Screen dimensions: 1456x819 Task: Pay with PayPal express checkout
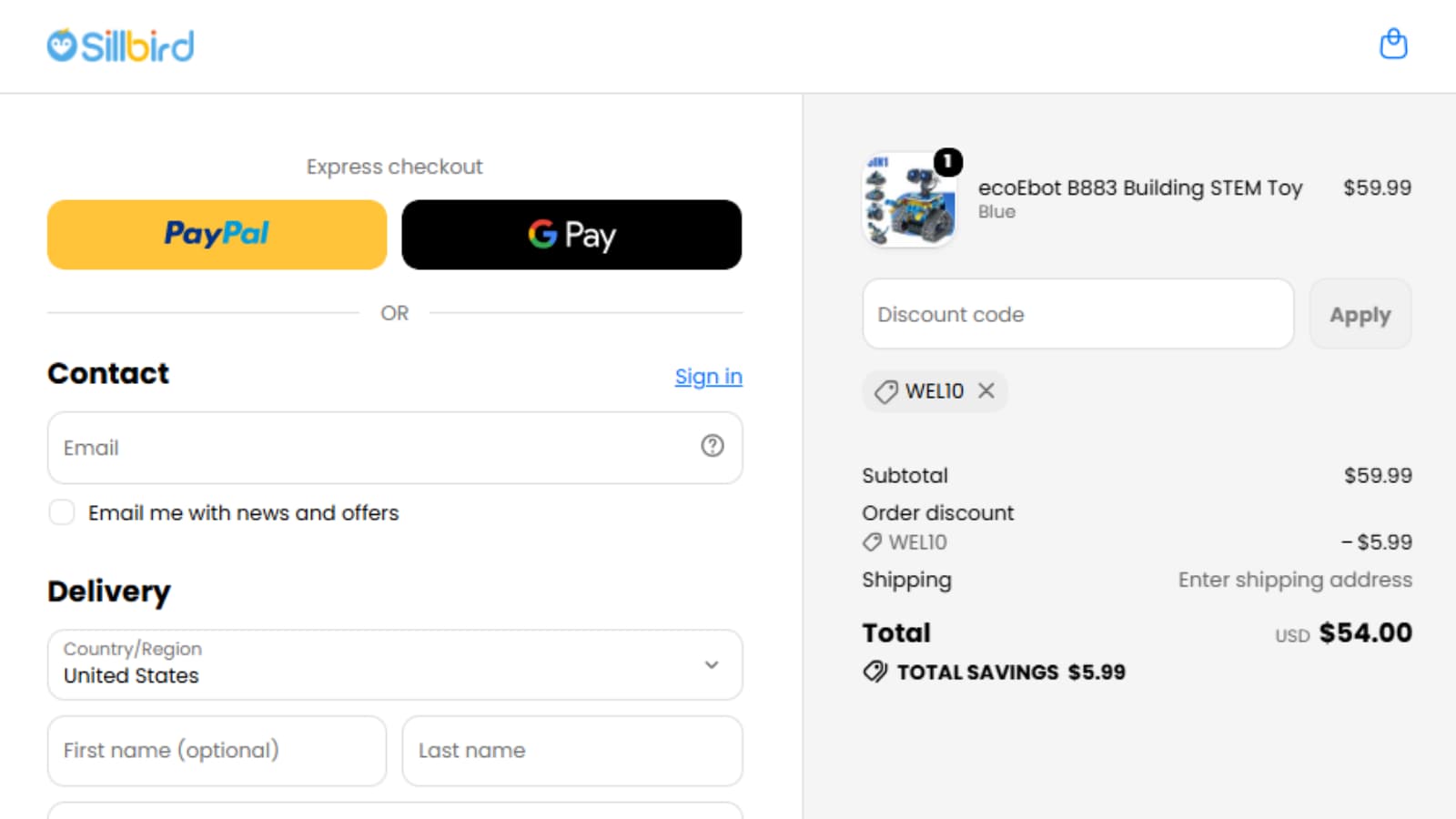pyautogui.click(x=217, y=235)
